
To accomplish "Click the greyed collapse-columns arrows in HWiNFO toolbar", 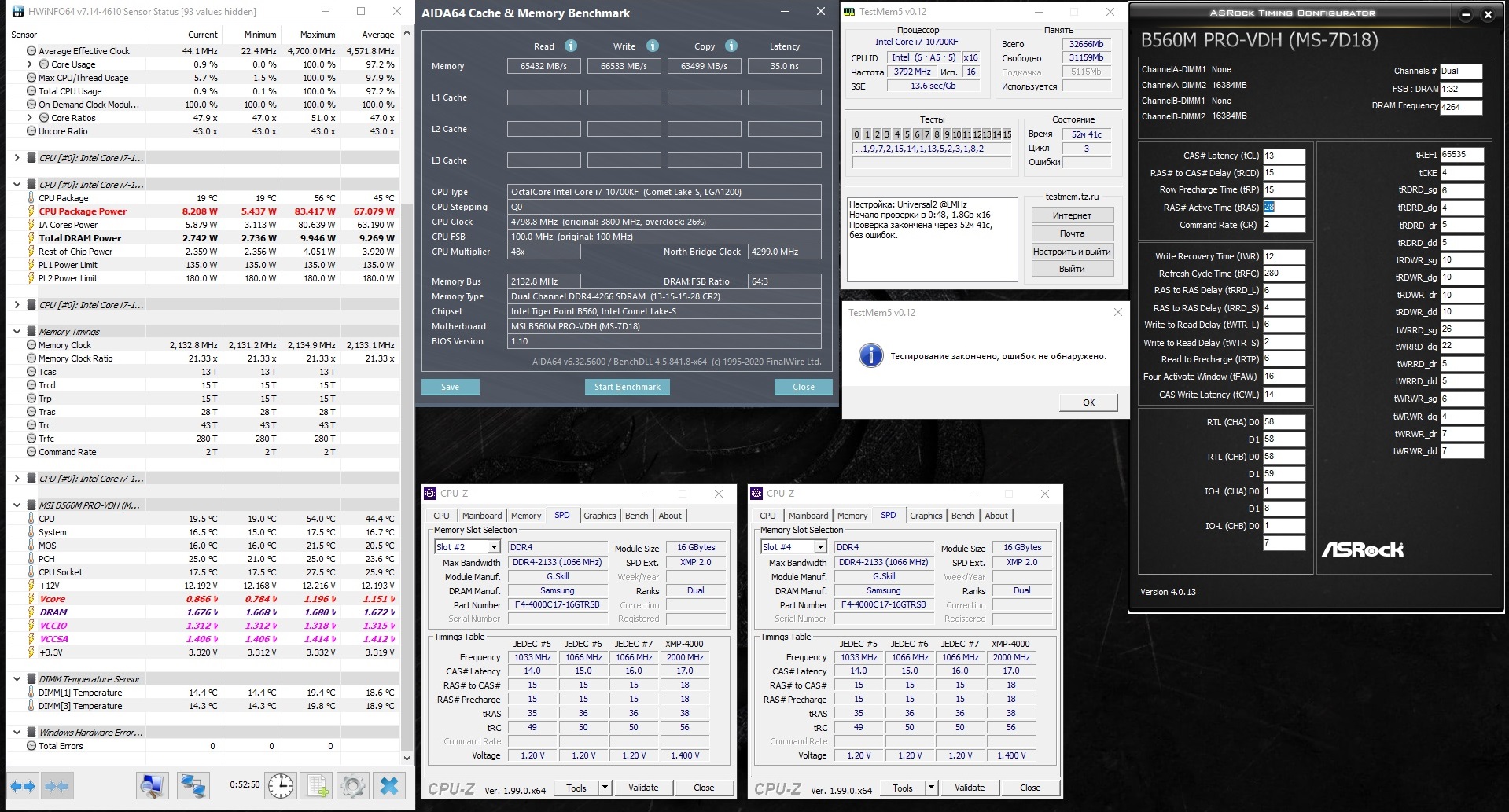I will (x=56, y=785).
